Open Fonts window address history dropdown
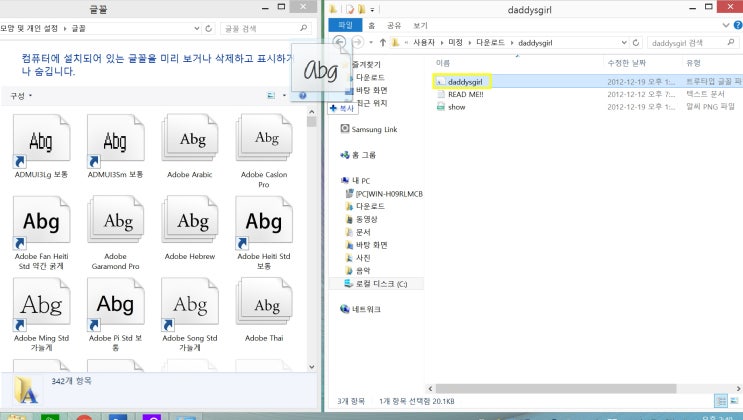Image resolution: width=743 pixels, height=420 pixels. coord(197,28)
